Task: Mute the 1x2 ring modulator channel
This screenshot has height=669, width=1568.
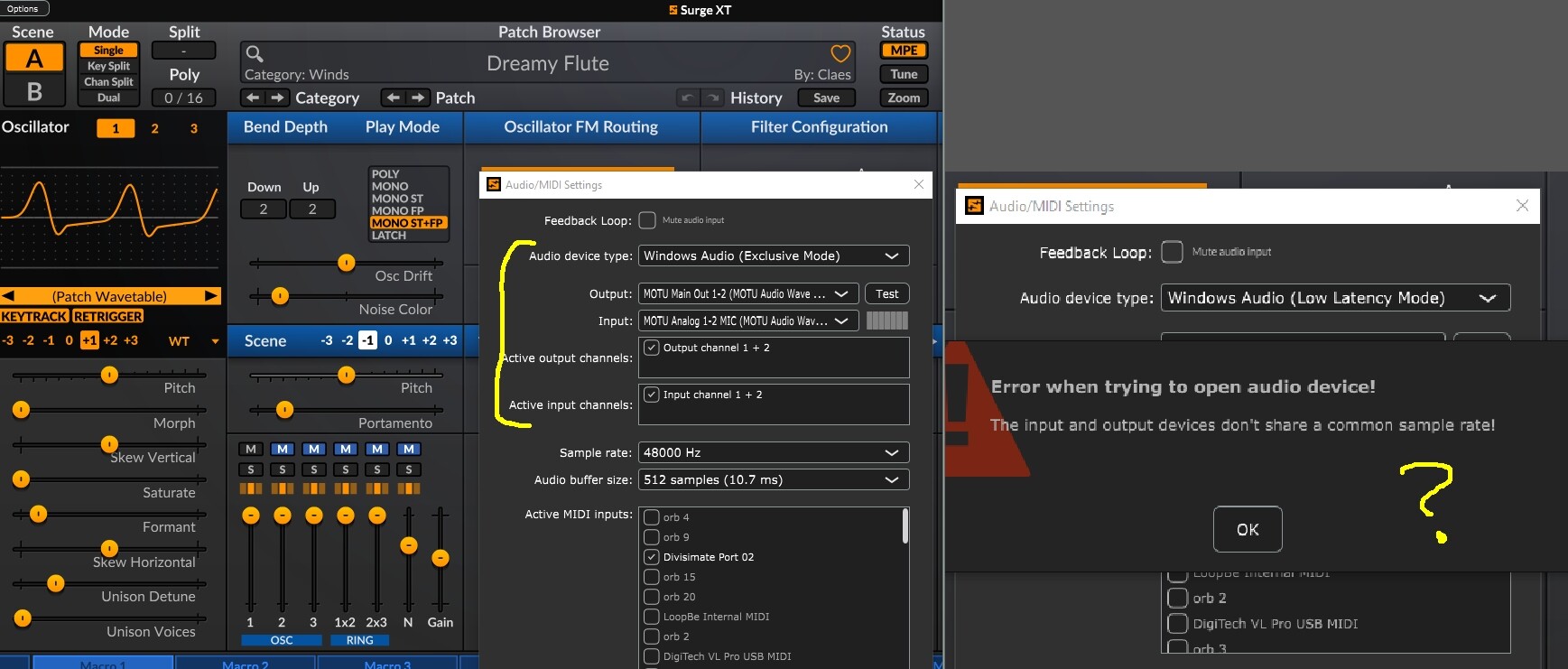Action: [x=345, y=449]
